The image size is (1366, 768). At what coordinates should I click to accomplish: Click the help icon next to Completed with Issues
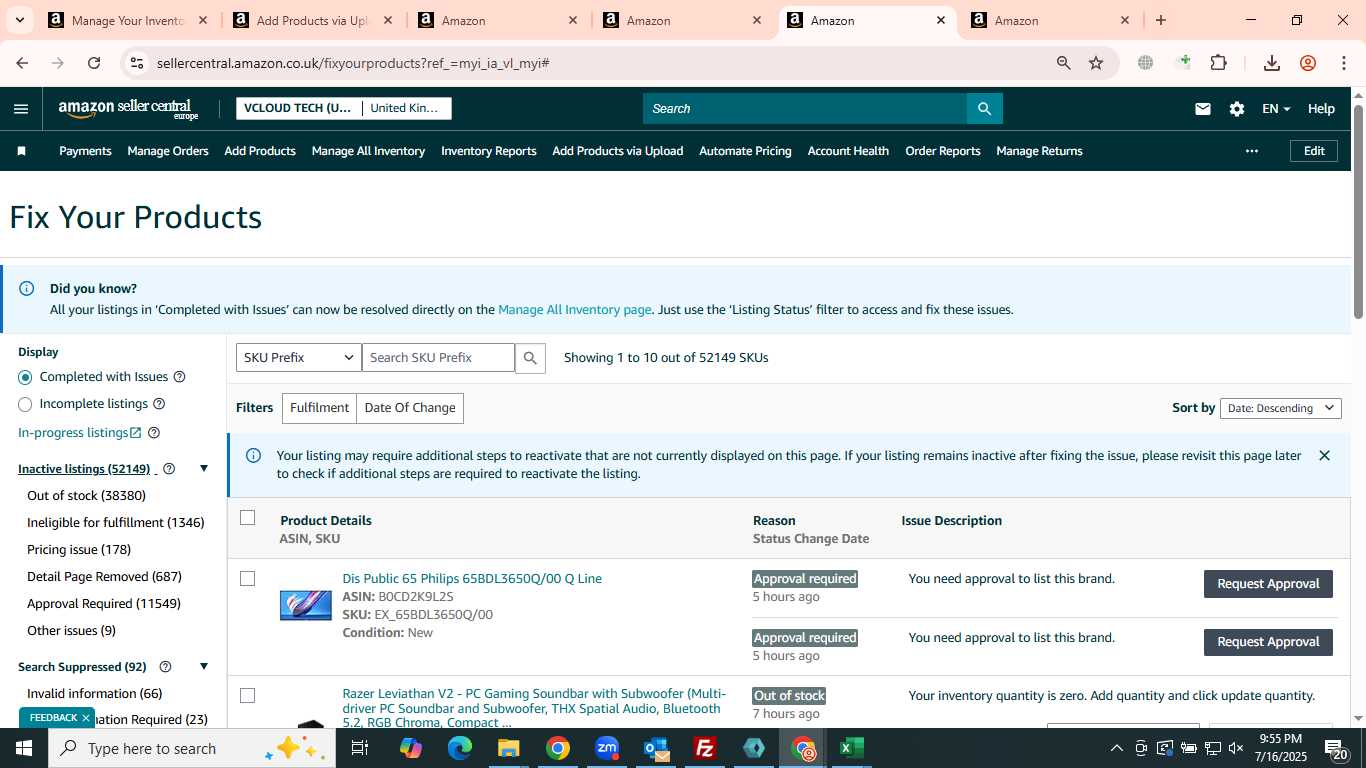[x=180, y=377]
